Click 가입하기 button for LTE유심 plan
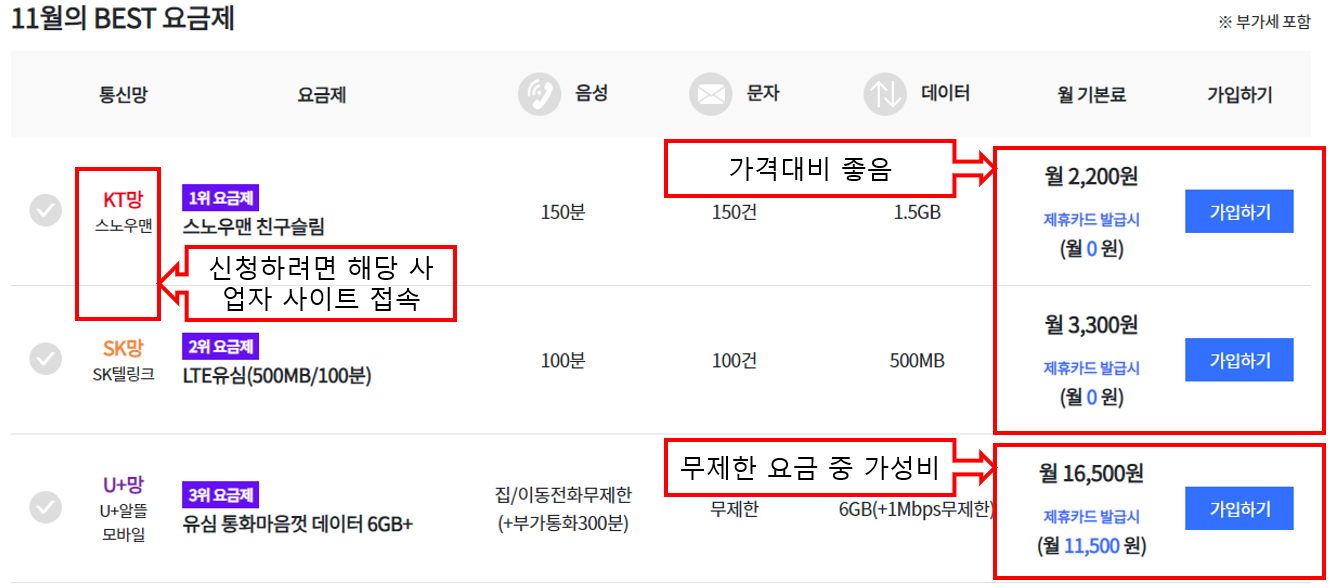Screen dimensions: 1337x588 coord(1239,360)
